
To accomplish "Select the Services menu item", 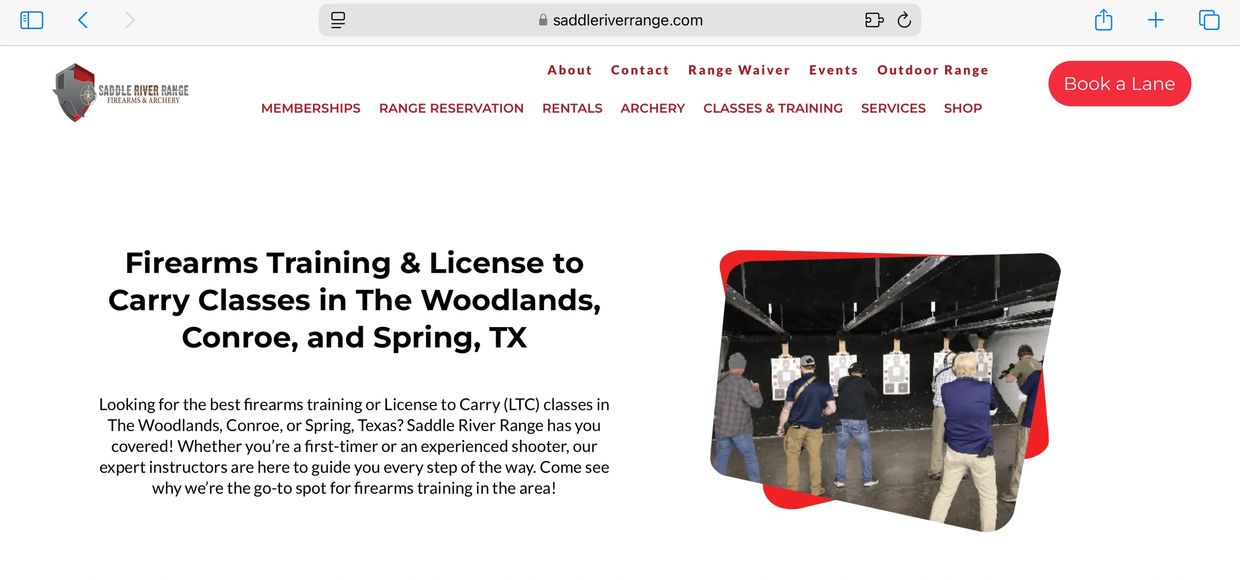I will [893, 108].
